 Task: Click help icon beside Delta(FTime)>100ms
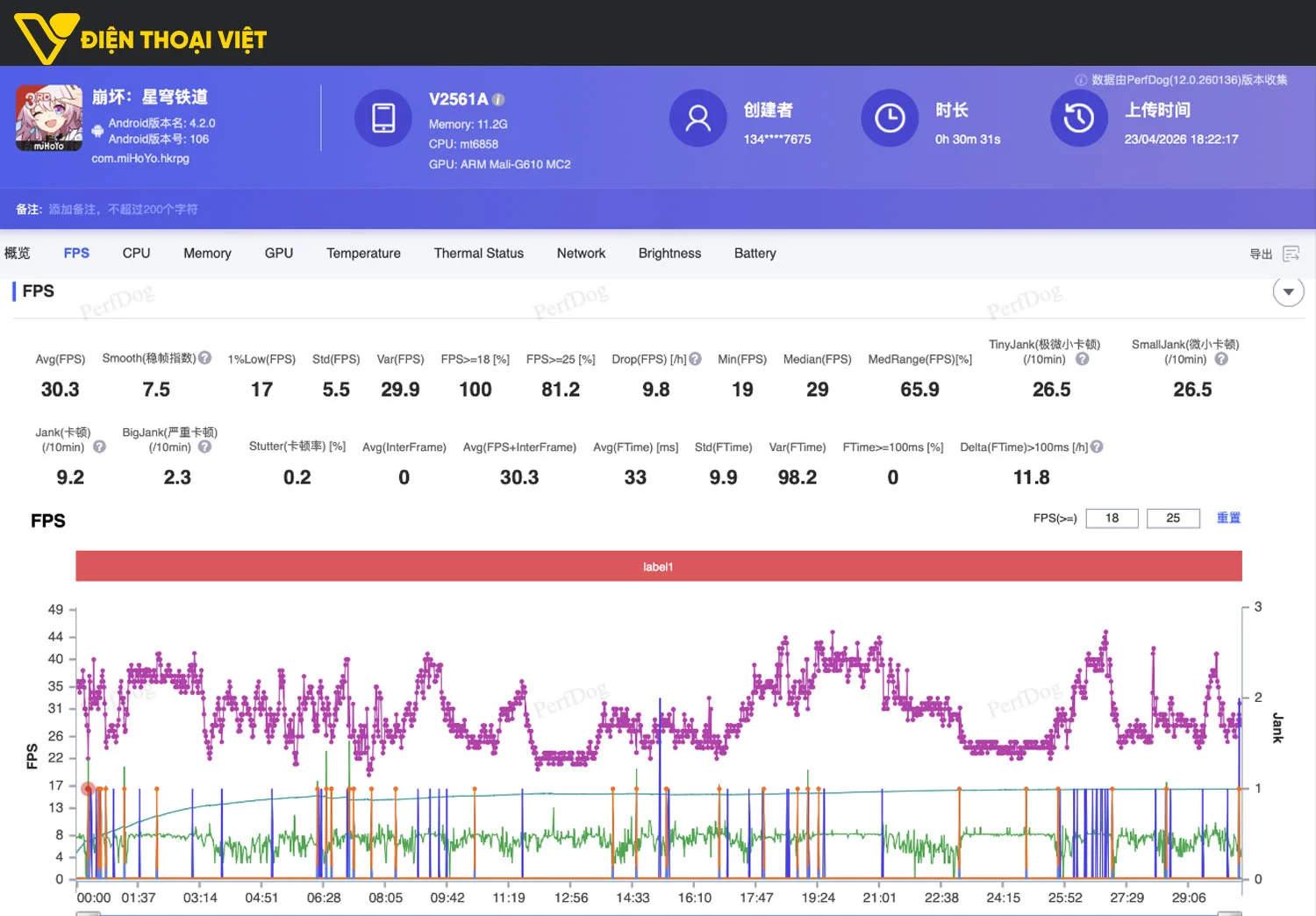click(x=1097, y=447)
